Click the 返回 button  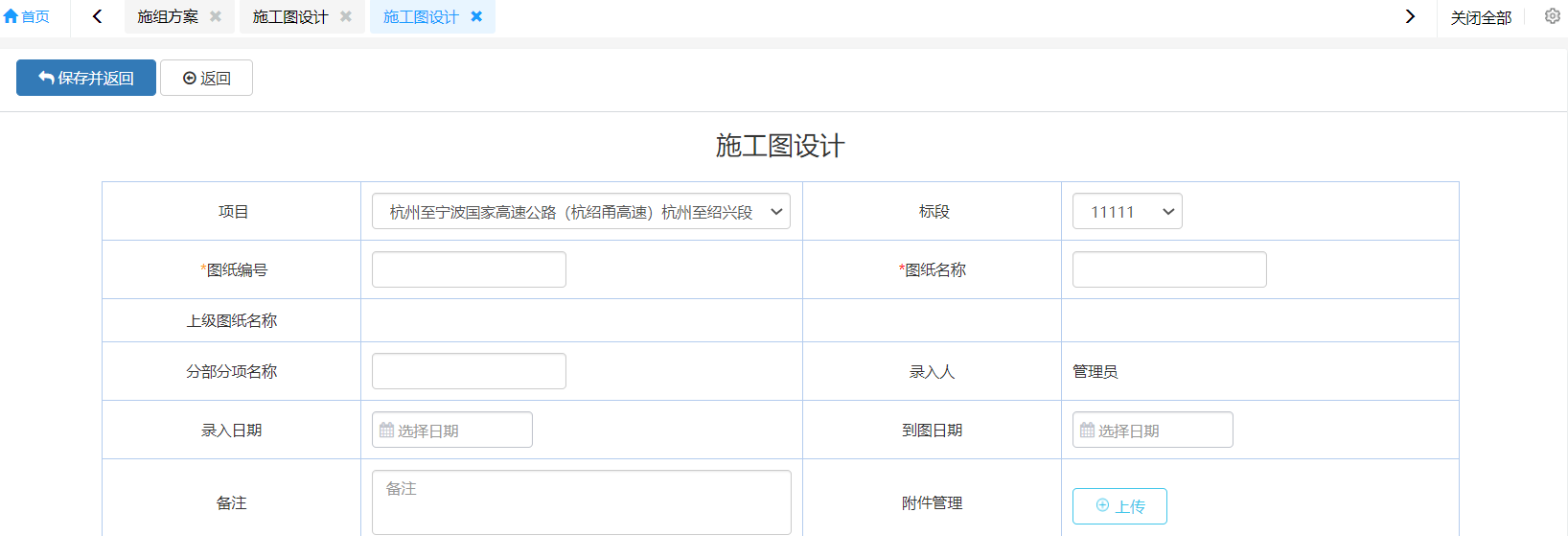coord(206,78)
